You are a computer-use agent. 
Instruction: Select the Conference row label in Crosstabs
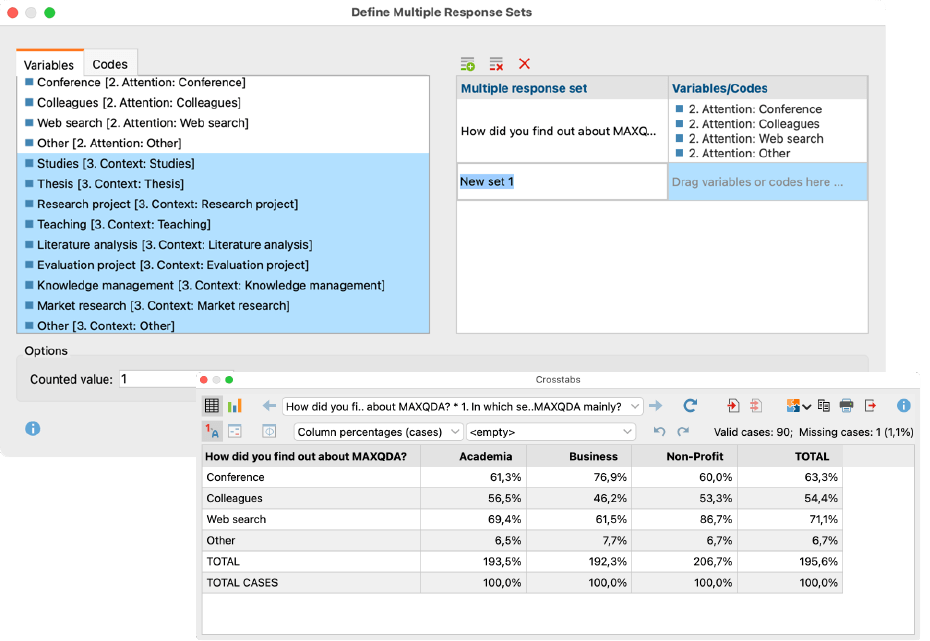(235, 477)
